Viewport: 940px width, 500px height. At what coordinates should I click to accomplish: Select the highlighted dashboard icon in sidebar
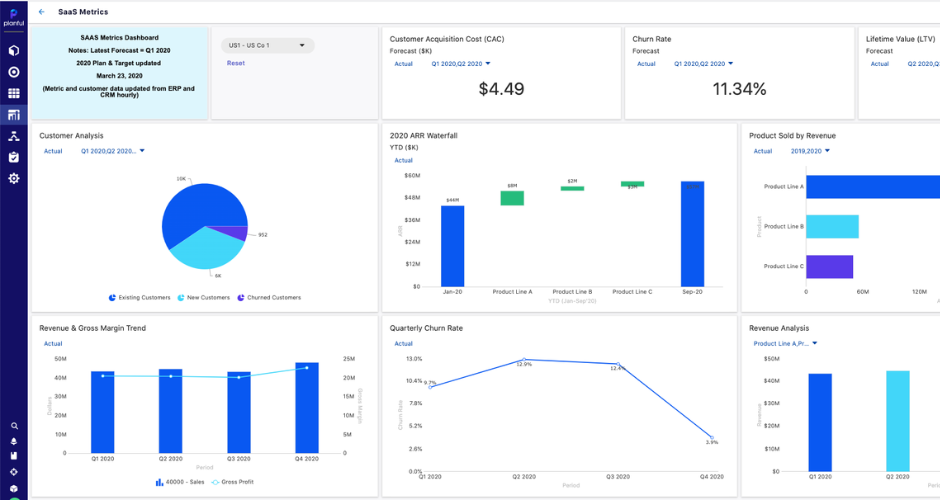14,115
